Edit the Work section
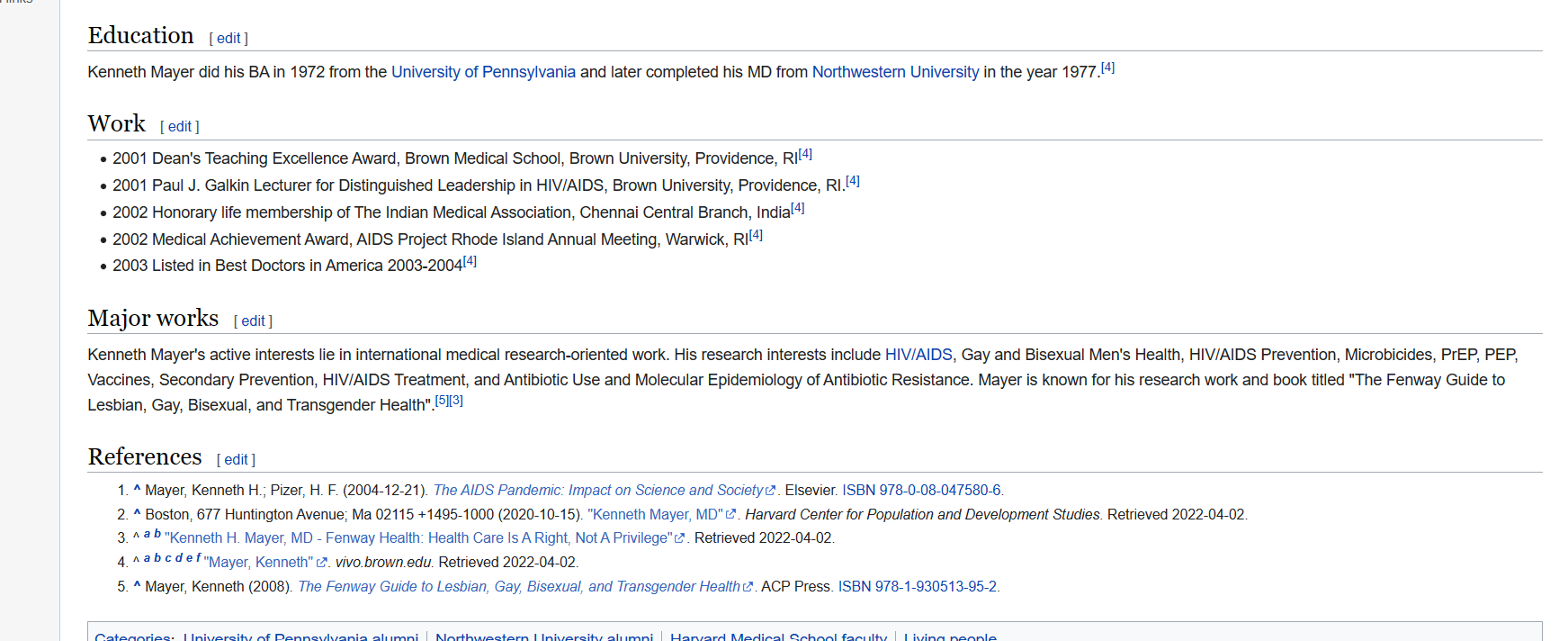Viewport: 1568px width, 641px height. 180,127
